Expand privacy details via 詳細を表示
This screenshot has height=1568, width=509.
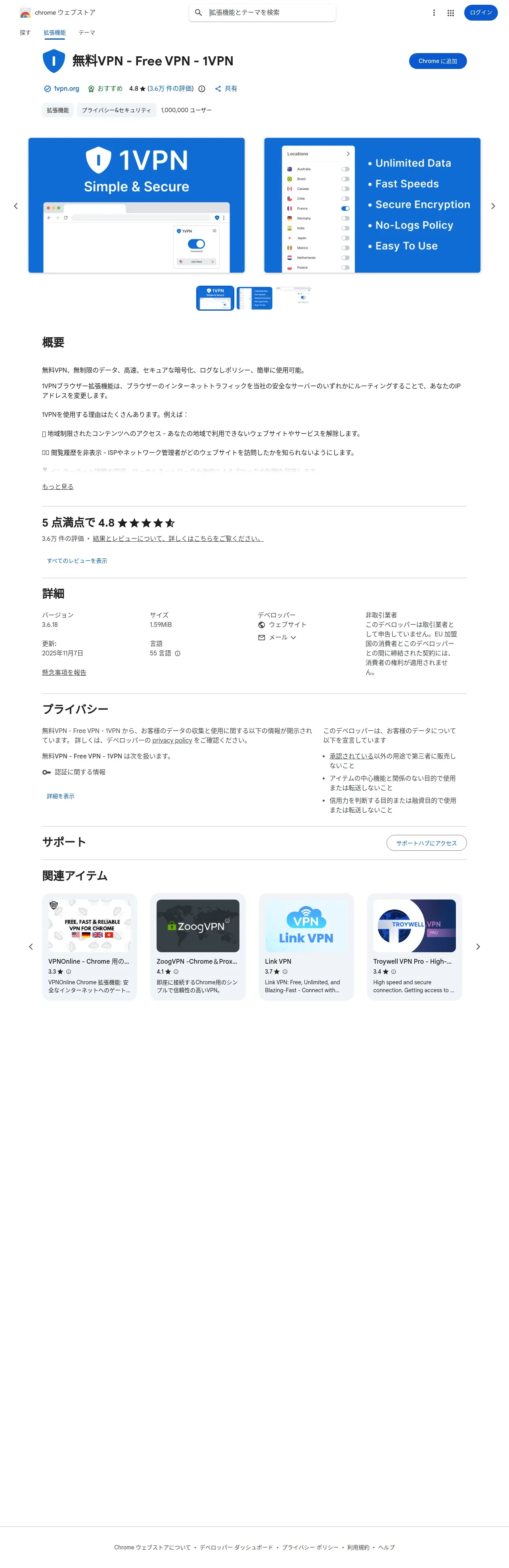[61, 796]
